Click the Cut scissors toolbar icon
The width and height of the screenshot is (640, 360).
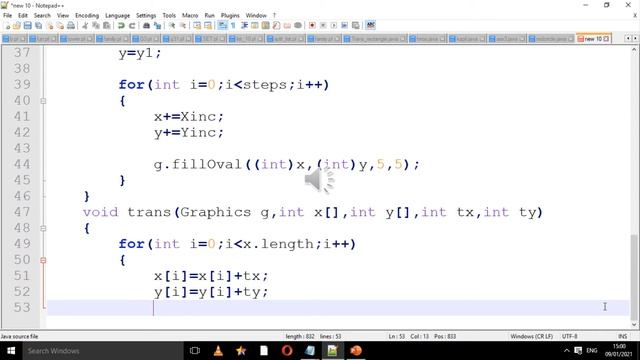pos(85,26)
